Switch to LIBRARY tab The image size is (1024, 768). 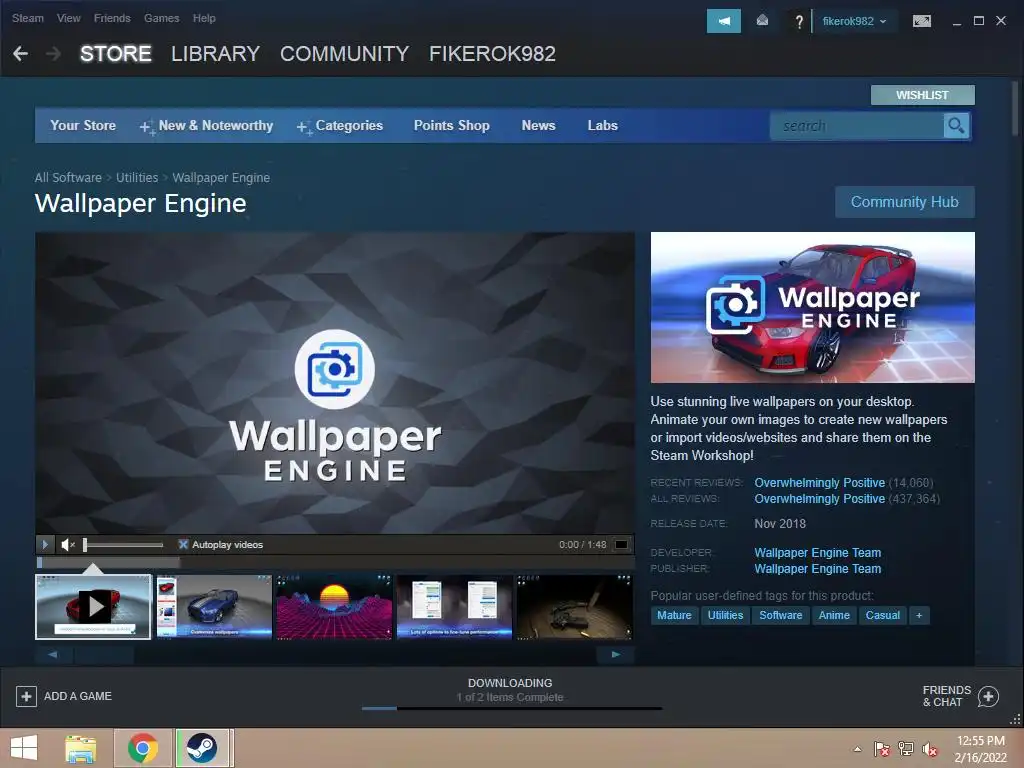click(216, 54)
